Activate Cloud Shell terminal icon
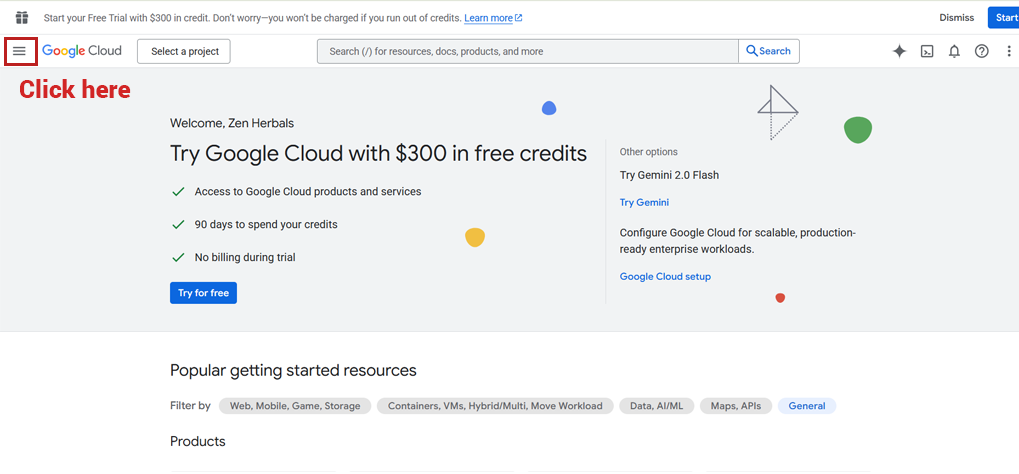Viewport: 1019px width, 474px height. (927, 51)
